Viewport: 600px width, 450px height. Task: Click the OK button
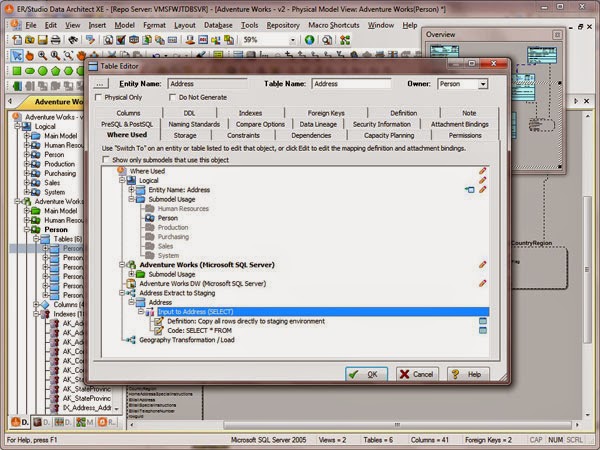[366, 374]
